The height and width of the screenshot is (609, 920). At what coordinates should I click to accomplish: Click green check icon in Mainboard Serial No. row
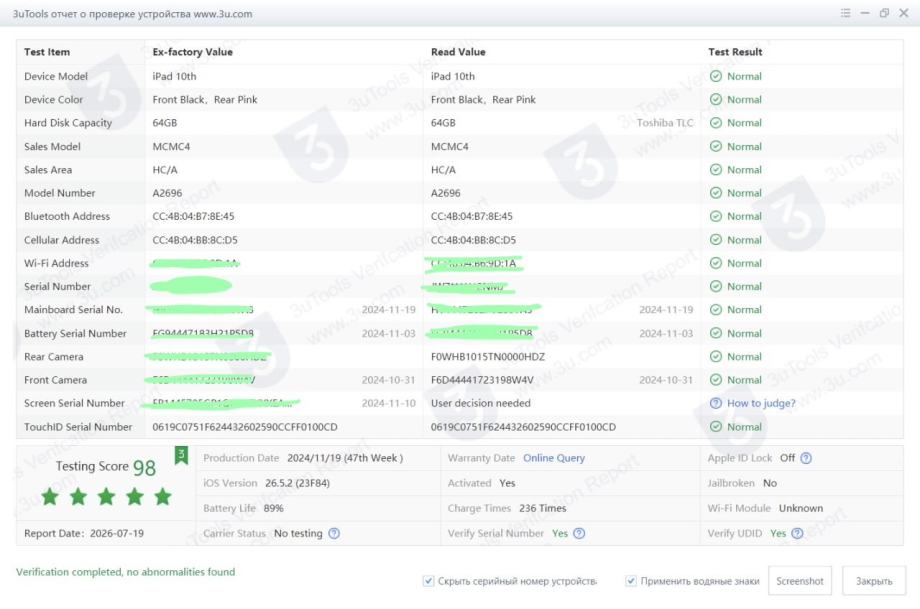pyautogui.click(x=716, y=310)
